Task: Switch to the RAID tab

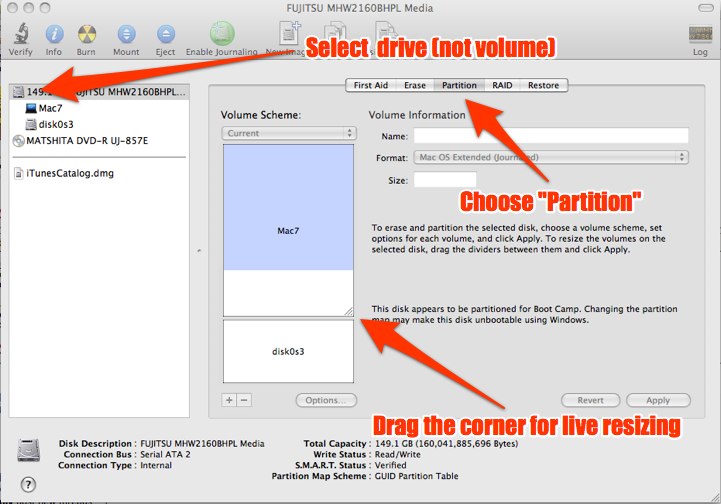Action: click(502, 85)
